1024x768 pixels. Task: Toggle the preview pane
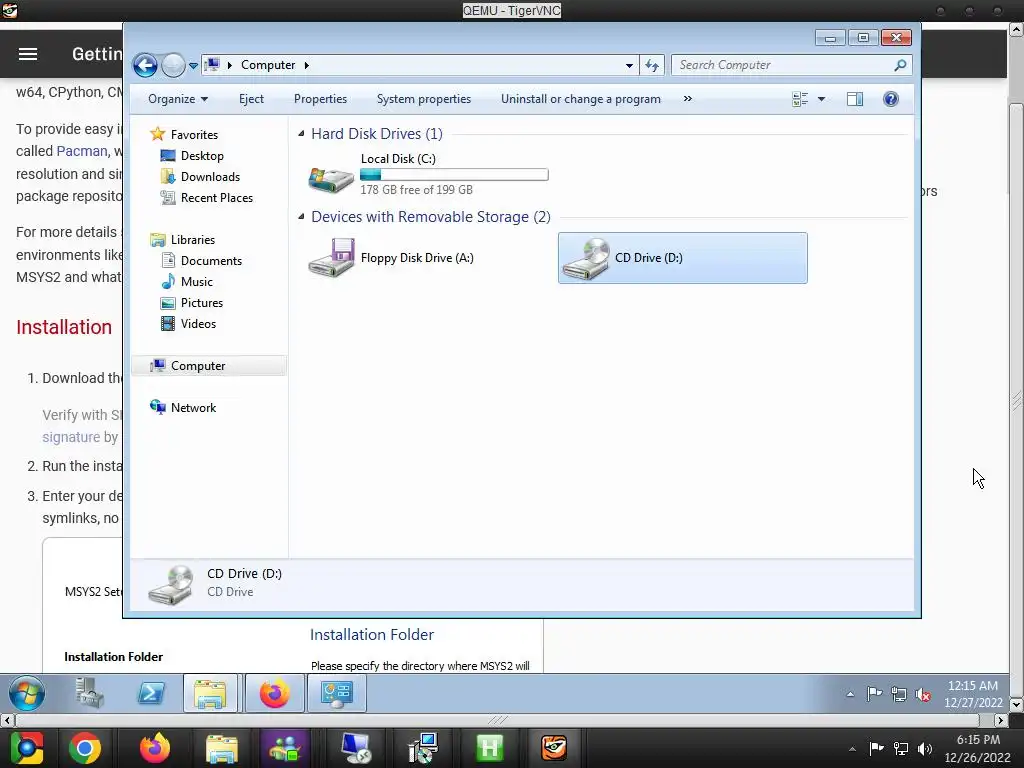855,99
